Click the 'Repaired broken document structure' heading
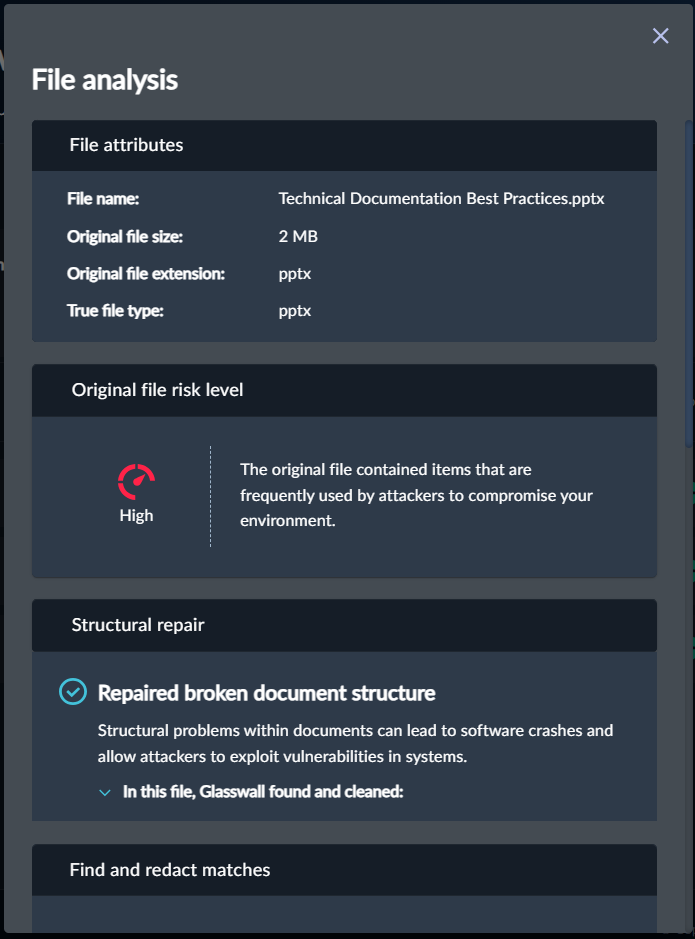Screen dimensions: 695x939 pos(266,693)
